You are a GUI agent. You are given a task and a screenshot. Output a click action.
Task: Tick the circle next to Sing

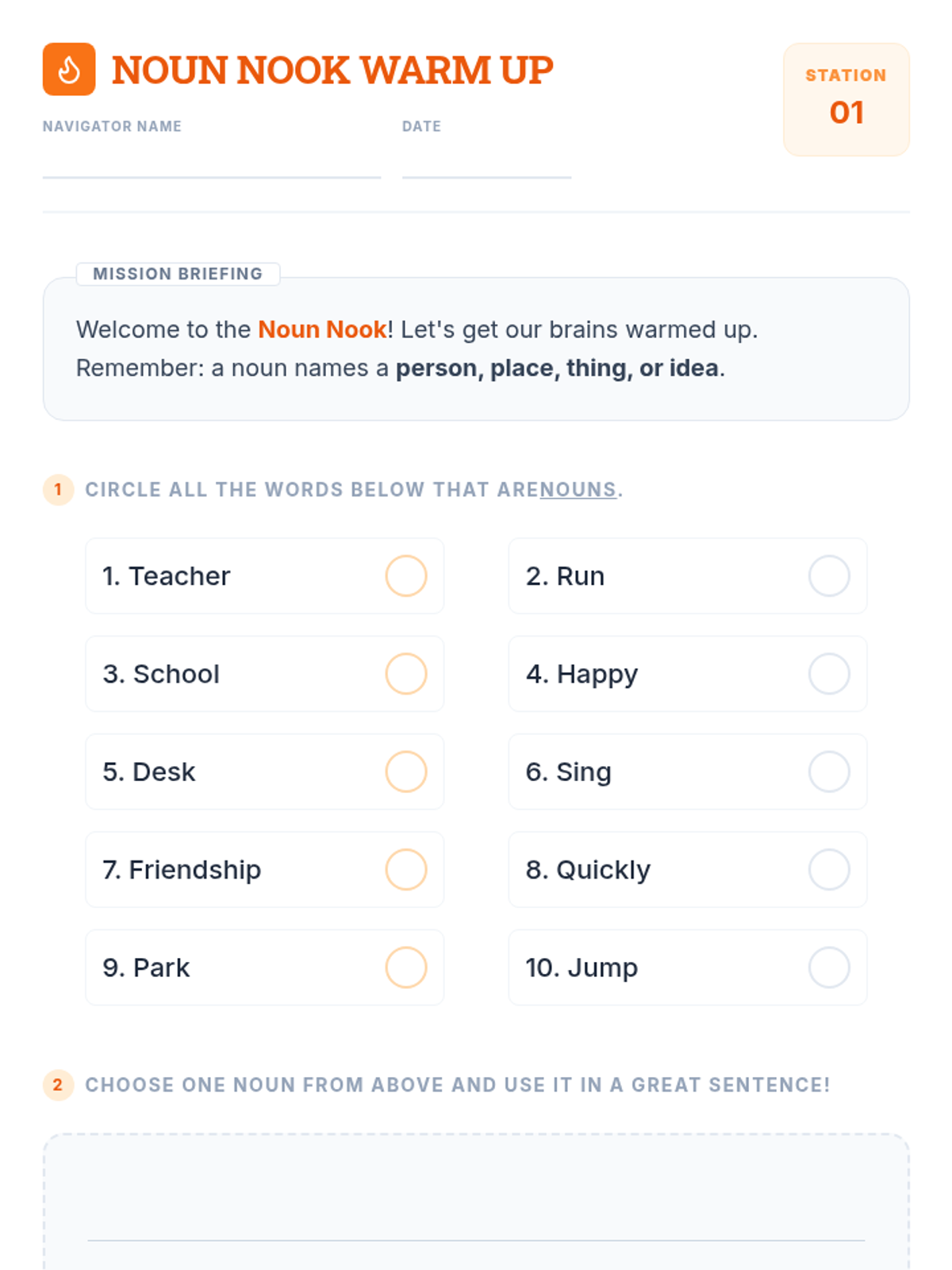(x=829, y=772)
